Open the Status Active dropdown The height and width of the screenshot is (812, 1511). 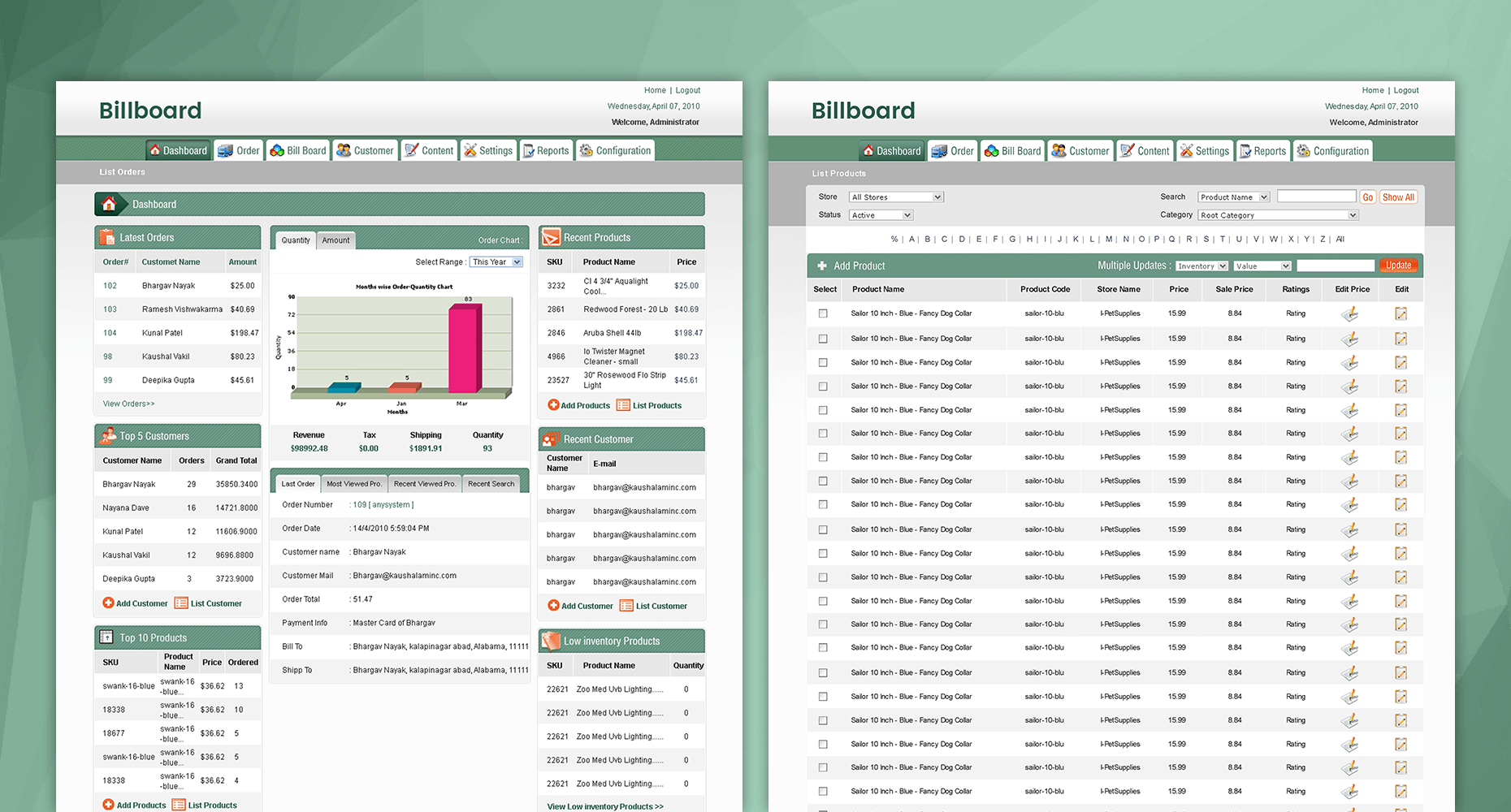[881, 215]
